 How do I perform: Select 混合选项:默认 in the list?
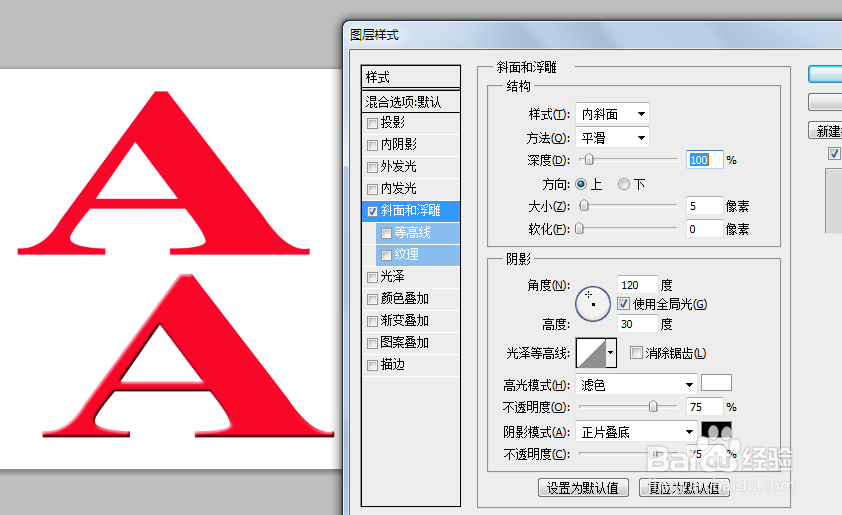click(x=411, y=101)
